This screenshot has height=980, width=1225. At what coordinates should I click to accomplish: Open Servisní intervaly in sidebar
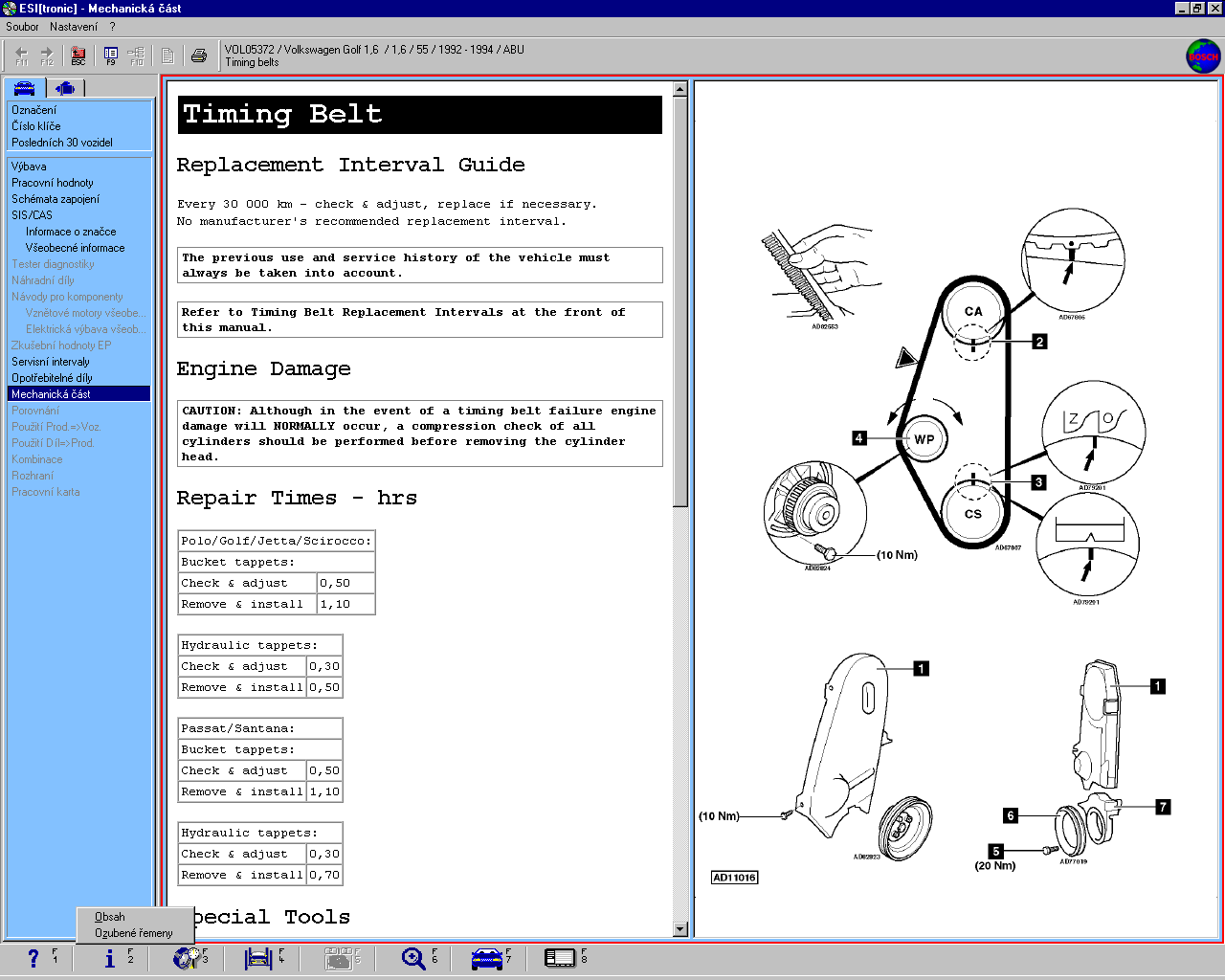pyautogui.click(x=51, y=362)
